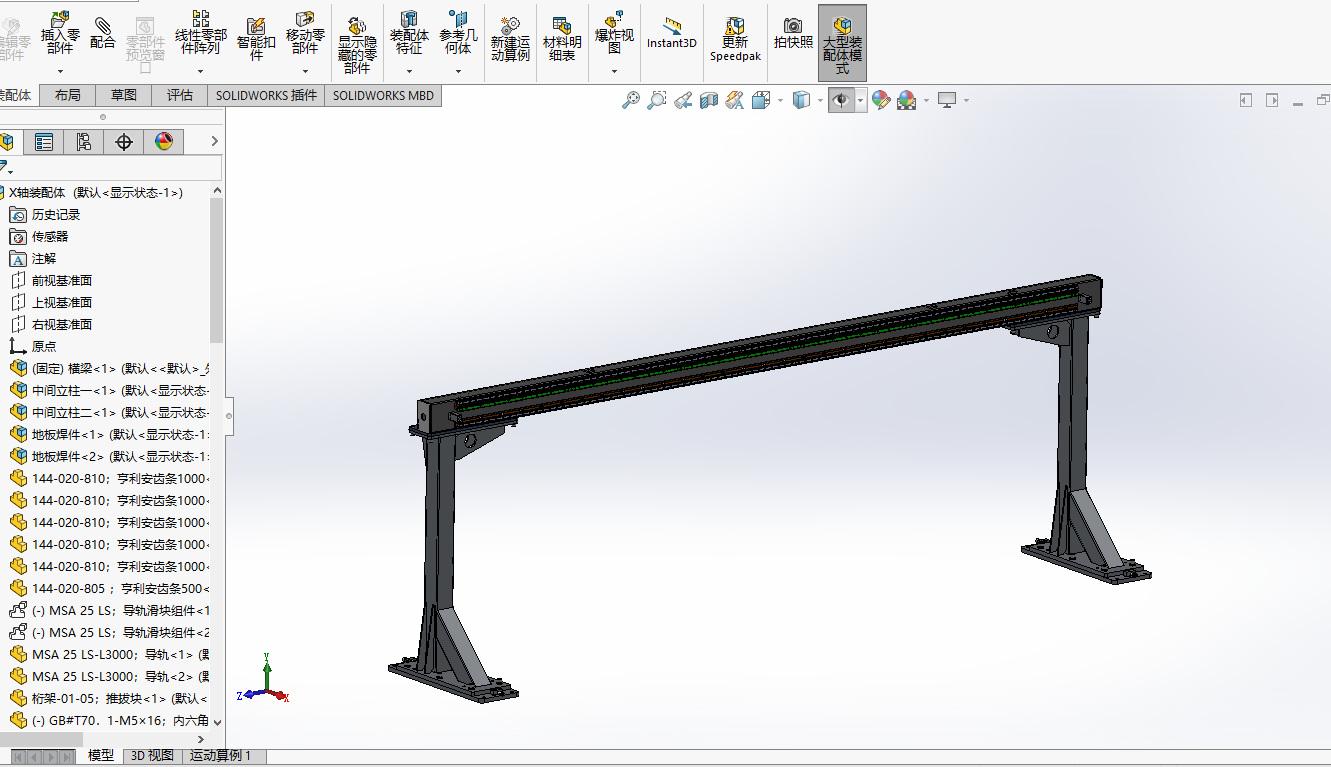Expand the Reference Geometry dropdown arrow
Screen dimensions: 1331x767
(x=459, y=71)
